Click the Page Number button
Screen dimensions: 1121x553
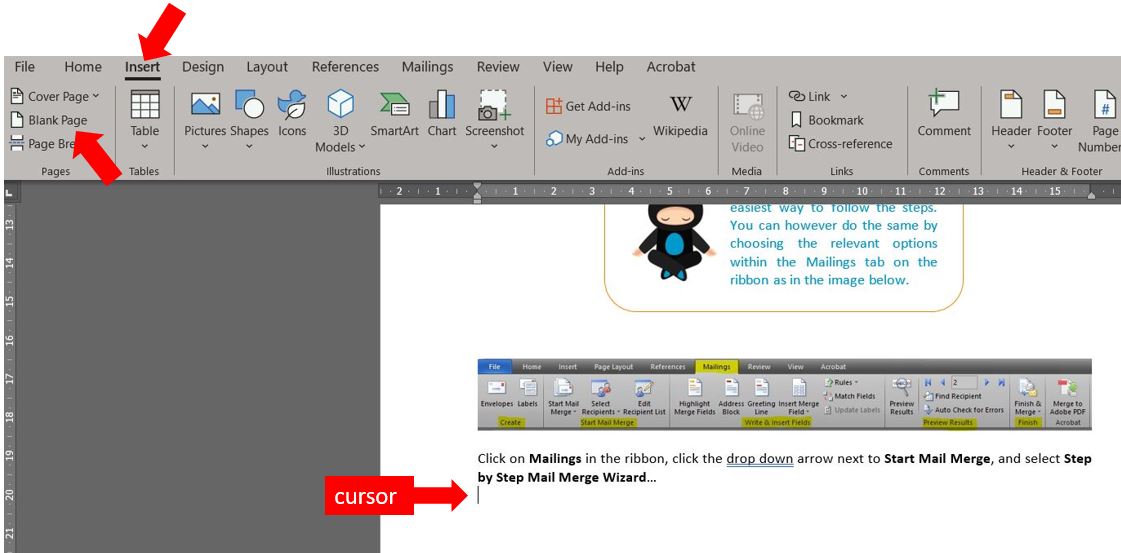click(1101, 121)
